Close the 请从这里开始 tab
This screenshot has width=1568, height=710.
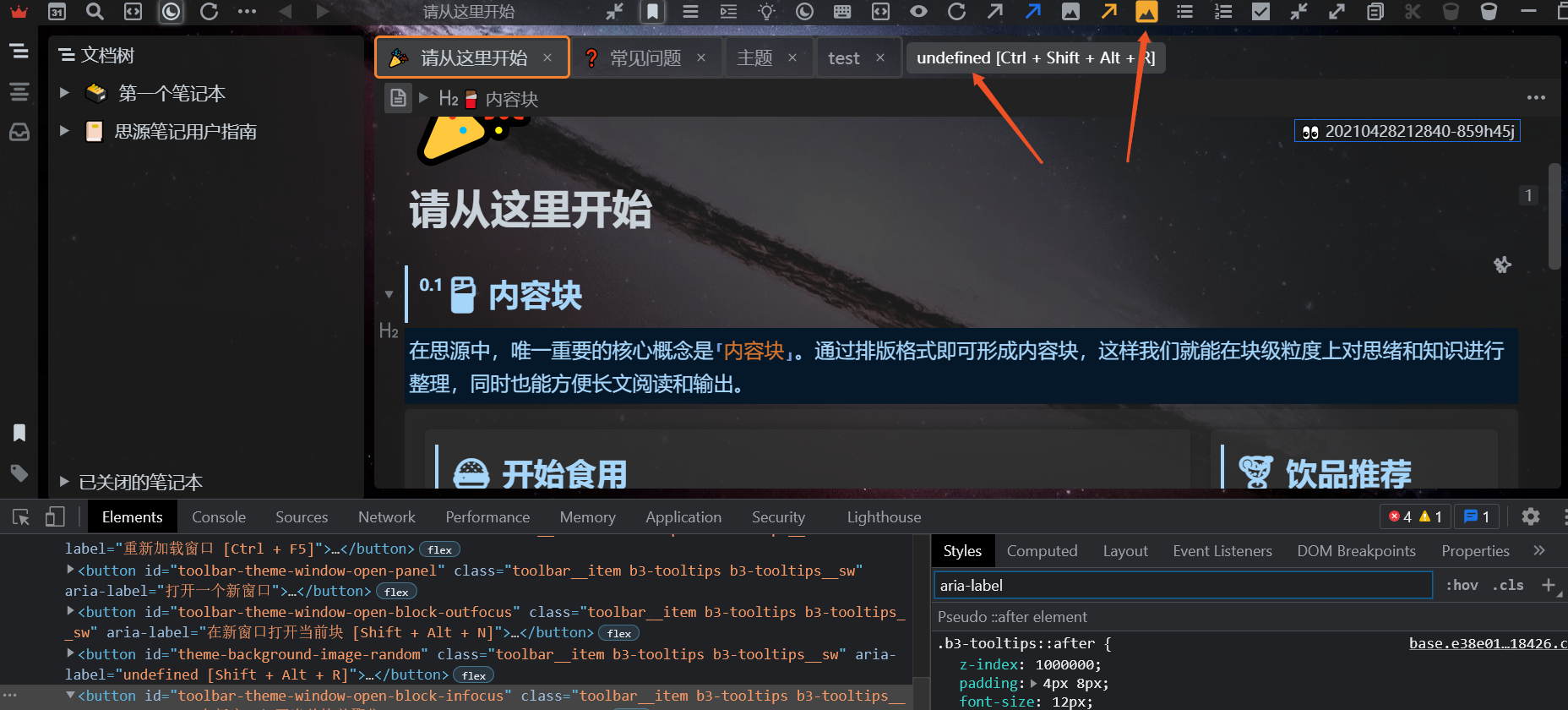tap(547, 57)
